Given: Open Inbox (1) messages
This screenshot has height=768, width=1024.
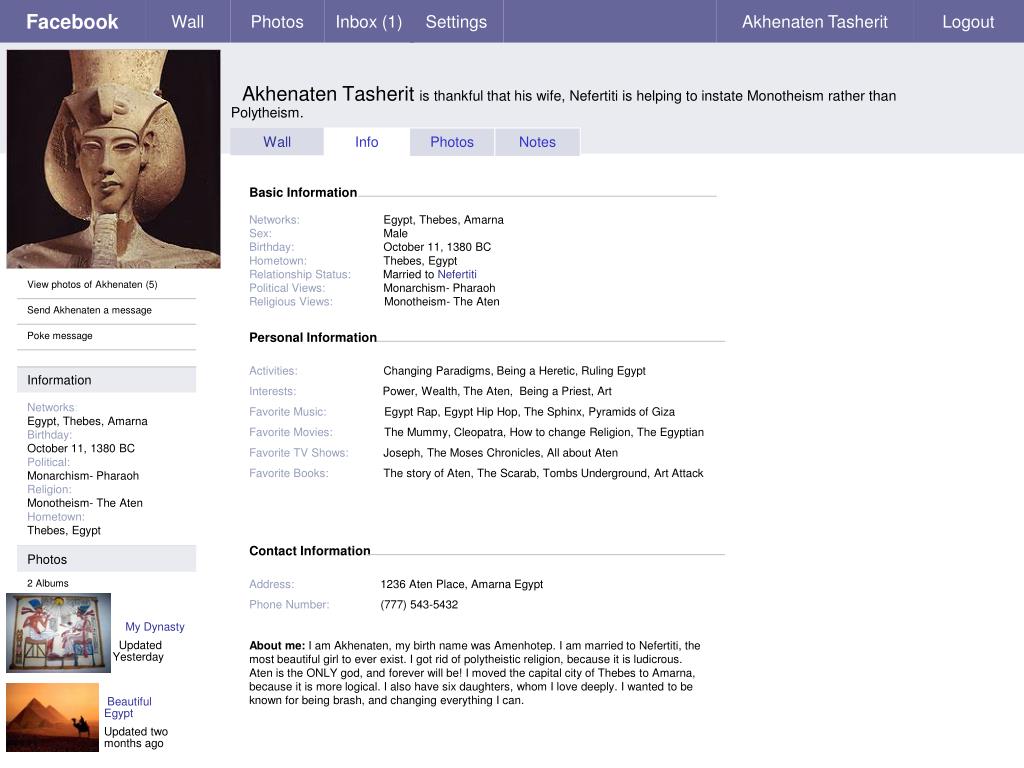Looking at the screenshot, I should tap(368, 22).
